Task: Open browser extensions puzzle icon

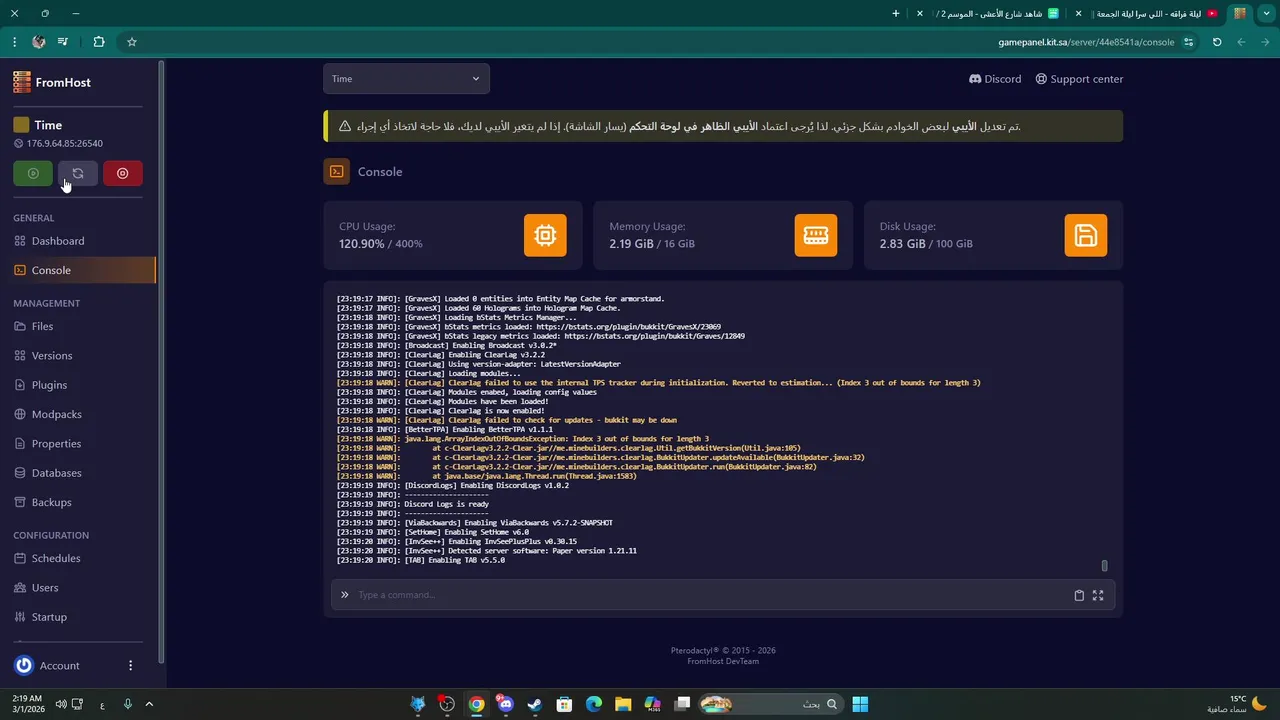Action: pos(98,42)
